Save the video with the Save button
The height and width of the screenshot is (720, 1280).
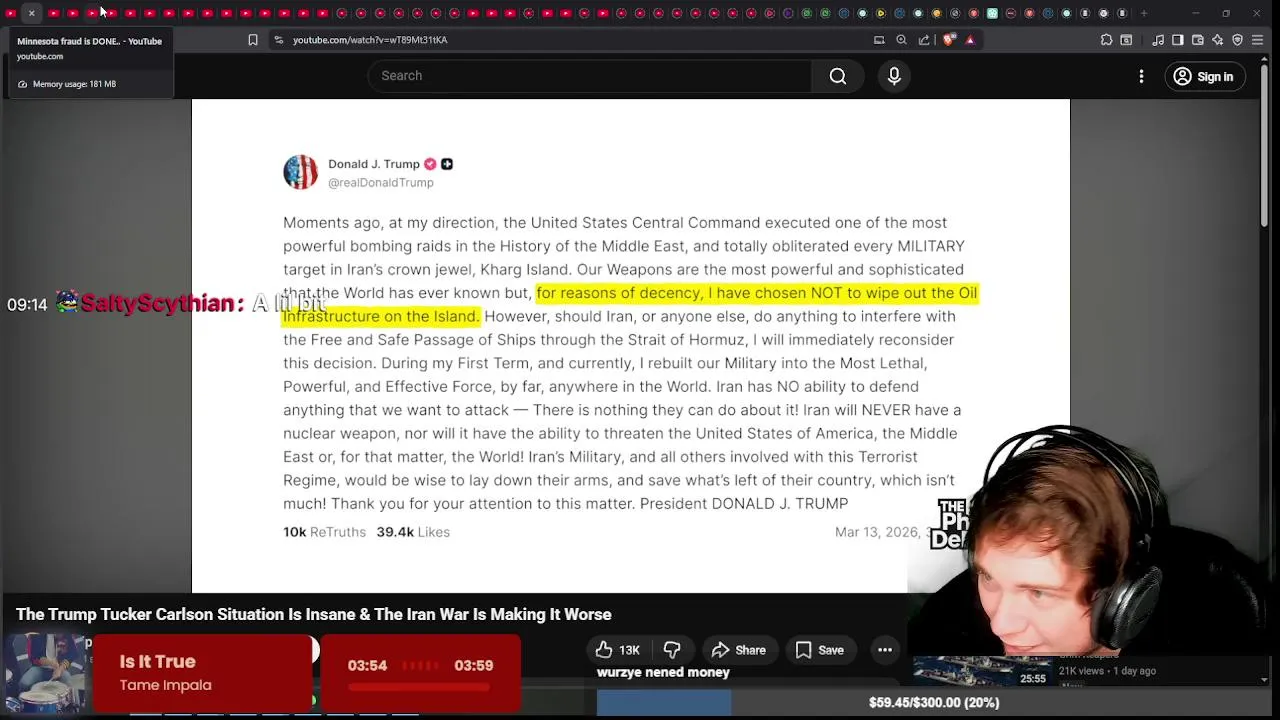(820, 650)
